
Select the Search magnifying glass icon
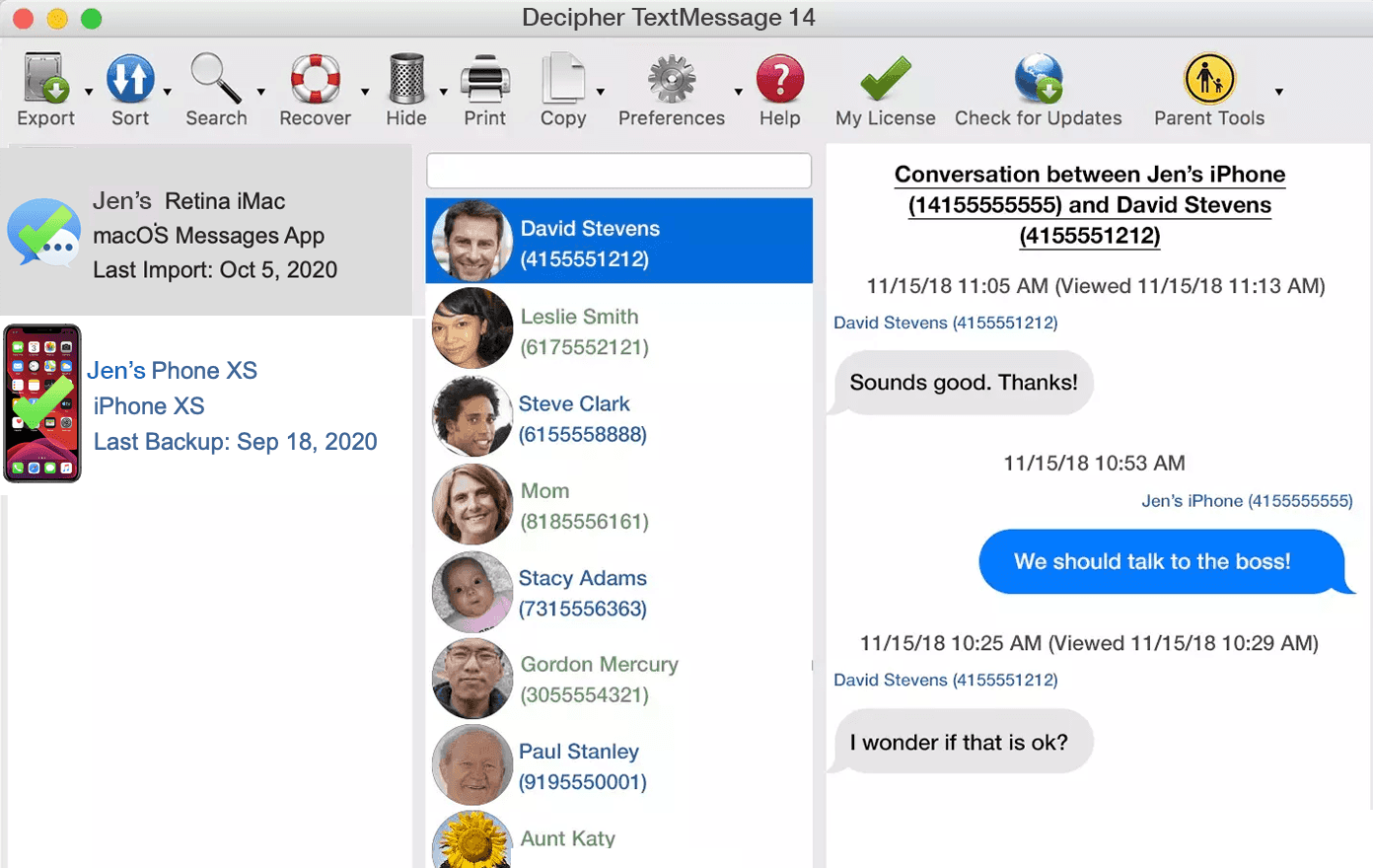216,79
